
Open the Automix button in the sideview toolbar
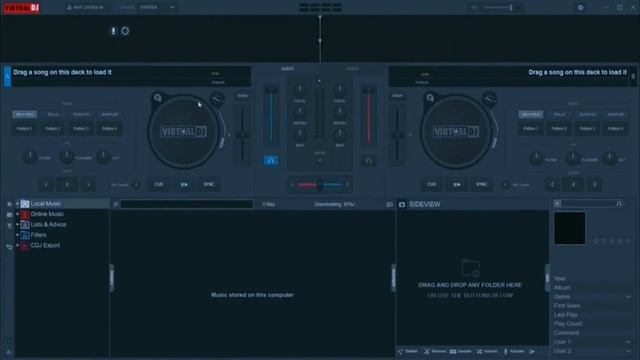coord(487,351)
